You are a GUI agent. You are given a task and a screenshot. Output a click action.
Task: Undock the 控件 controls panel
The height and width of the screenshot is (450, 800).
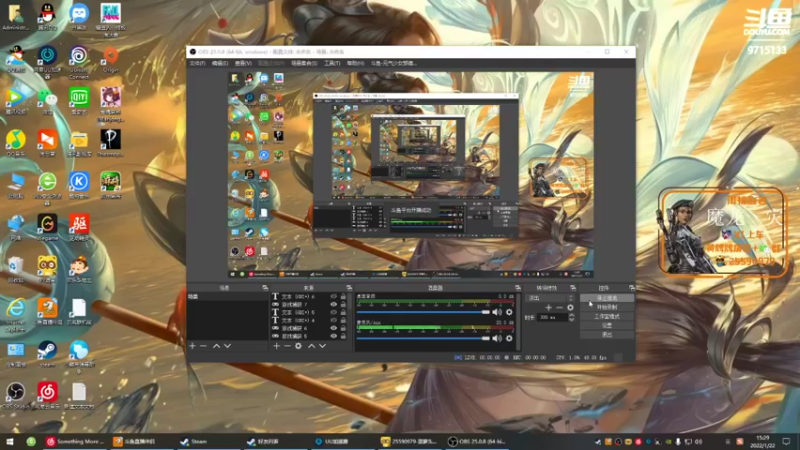click(632, 288)
